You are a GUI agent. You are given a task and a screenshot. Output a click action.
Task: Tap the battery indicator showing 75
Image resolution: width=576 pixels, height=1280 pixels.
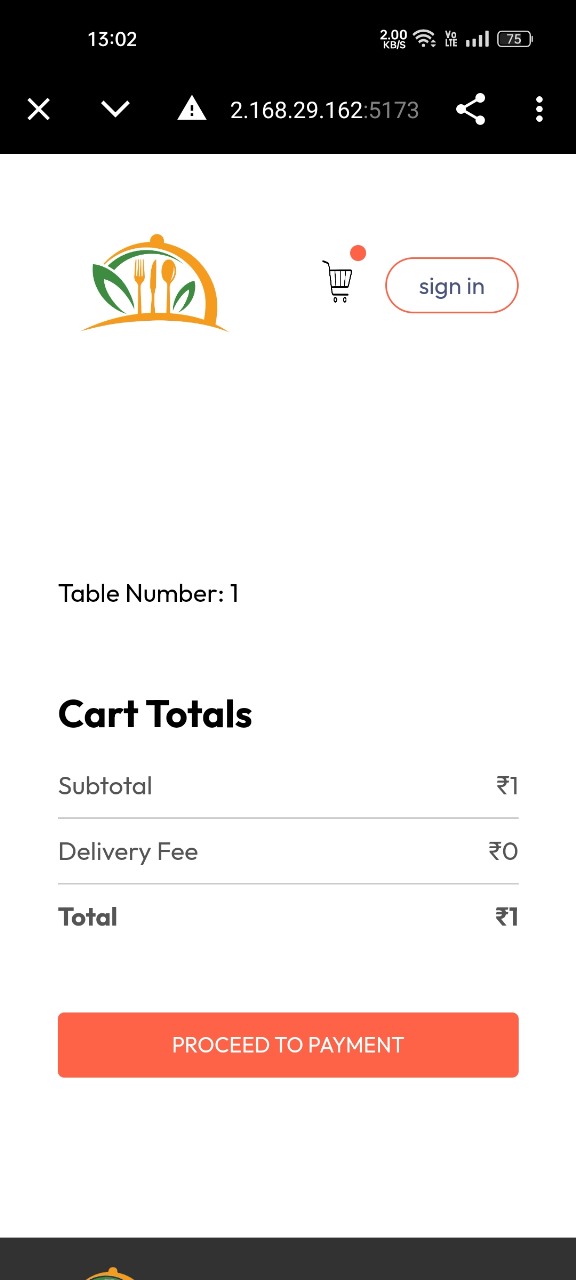(515, 39)
